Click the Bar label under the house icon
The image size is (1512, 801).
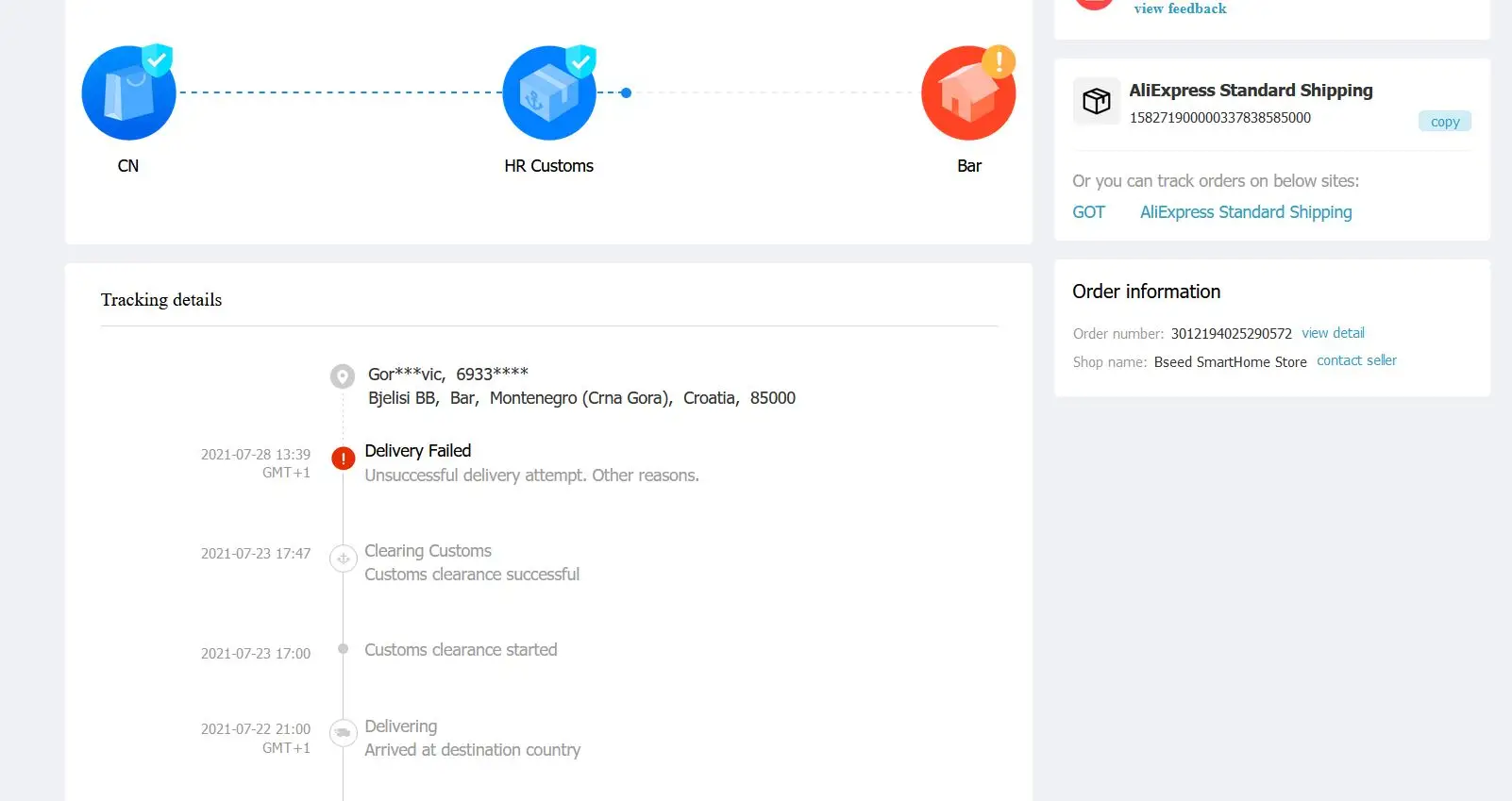click(x=969, y=166)
